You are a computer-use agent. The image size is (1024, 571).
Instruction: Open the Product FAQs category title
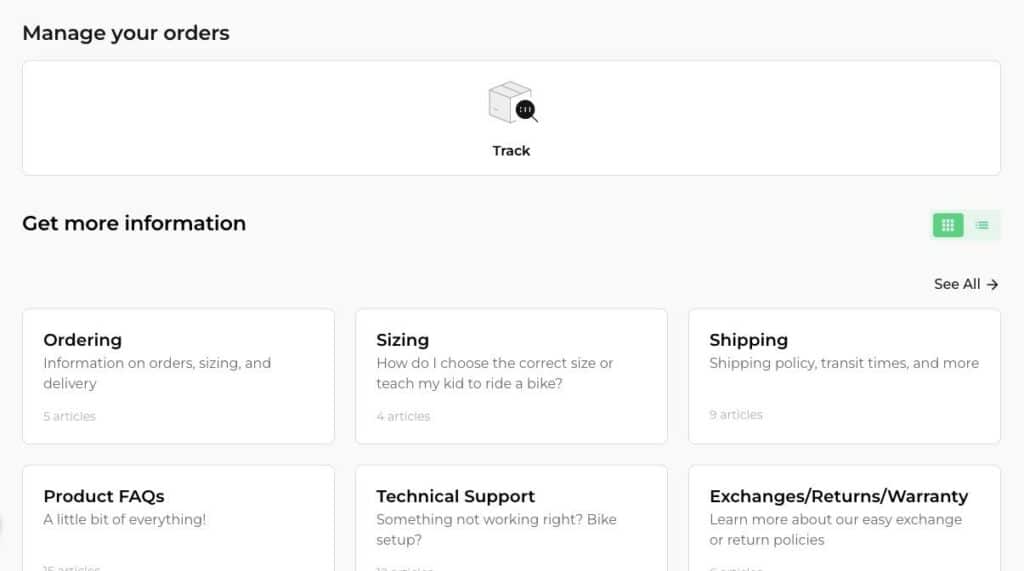pos(103,496)
